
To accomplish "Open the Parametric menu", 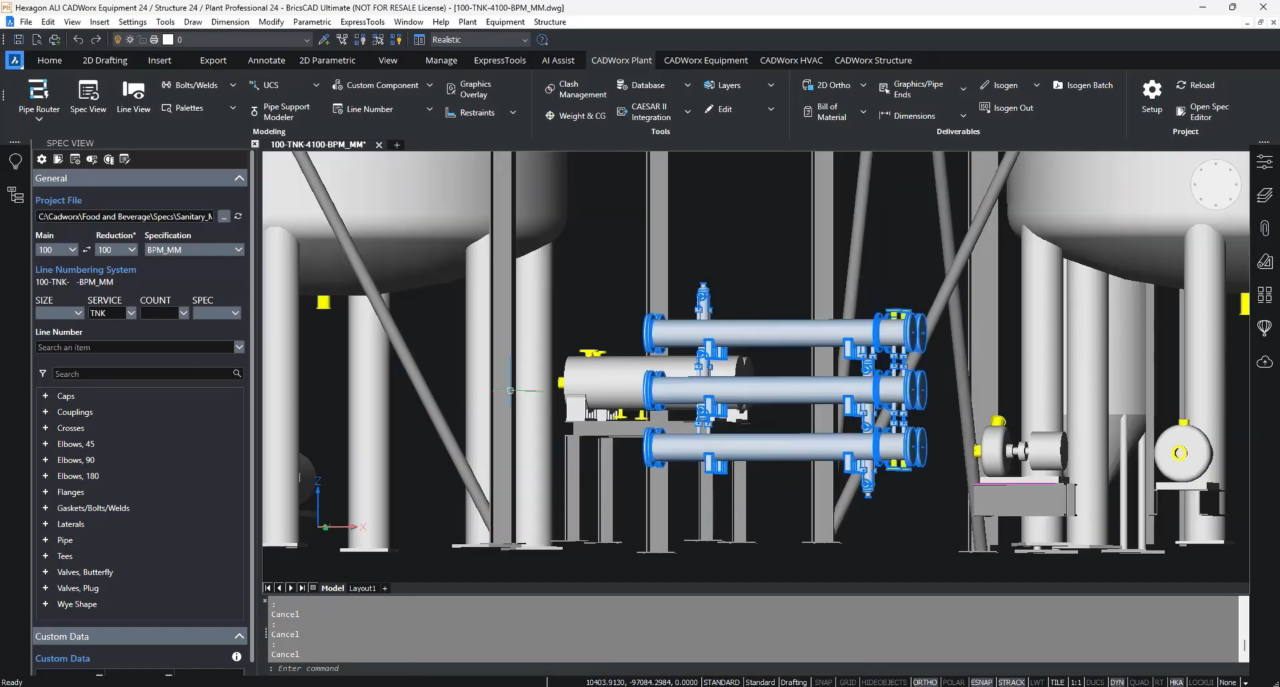I will [x=311, y=21].
